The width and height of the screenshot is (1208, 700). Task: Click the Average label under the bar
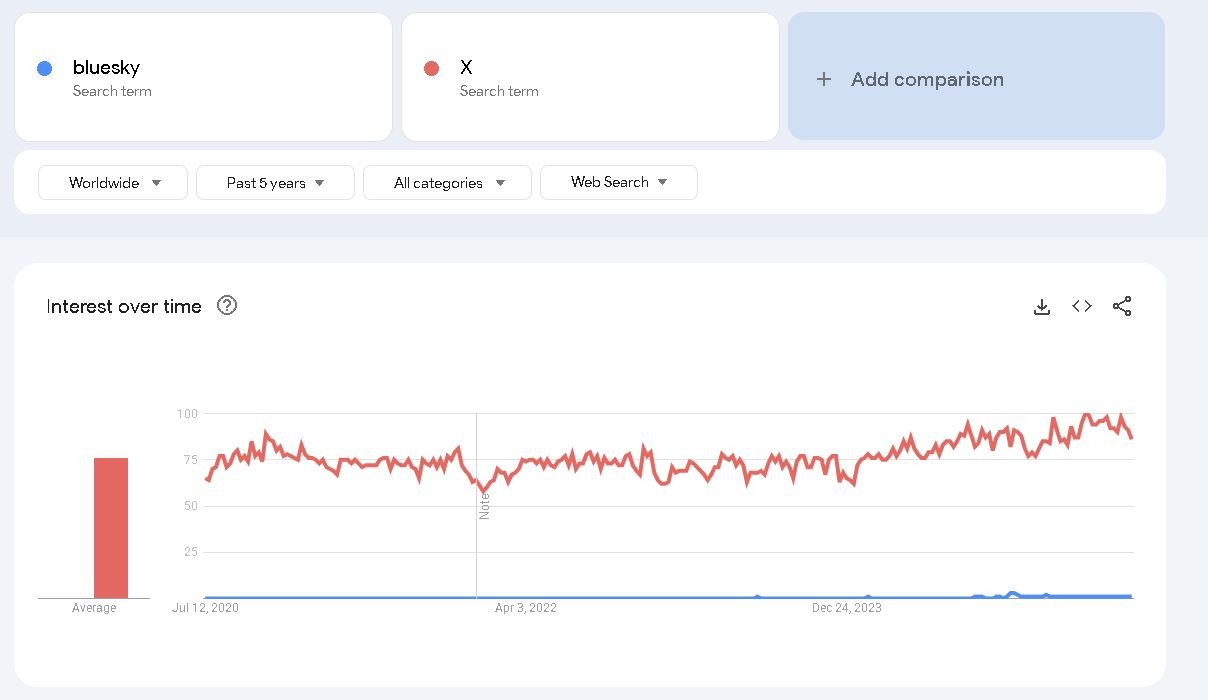94,608
